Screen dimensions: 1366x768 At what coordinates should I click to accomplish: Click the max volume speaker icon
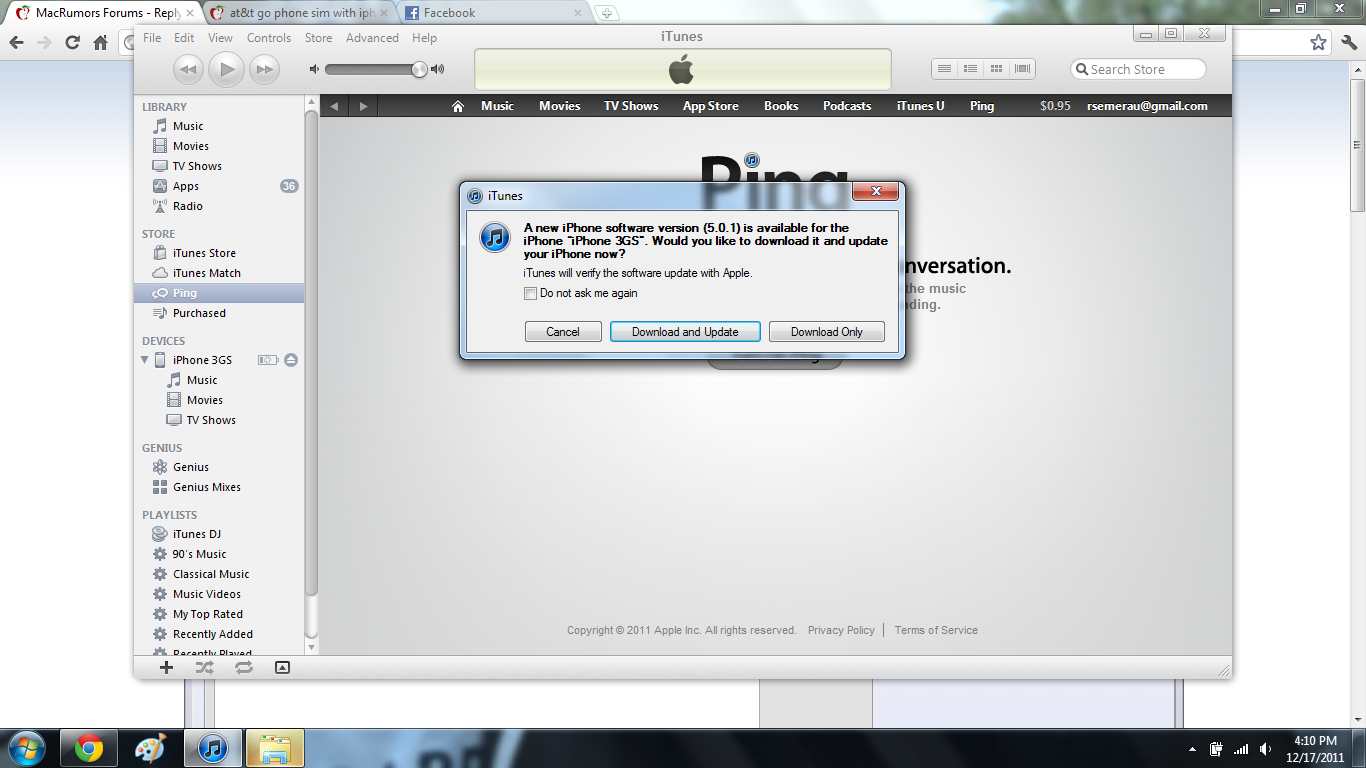pos(437,69)
